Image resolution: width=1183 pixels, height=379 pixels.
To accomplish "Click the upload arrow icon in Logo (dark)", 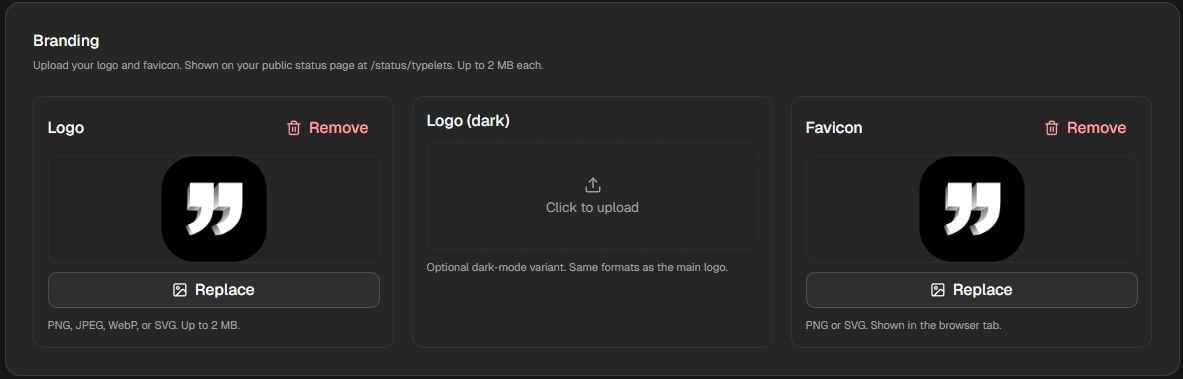I will (592, 185).
